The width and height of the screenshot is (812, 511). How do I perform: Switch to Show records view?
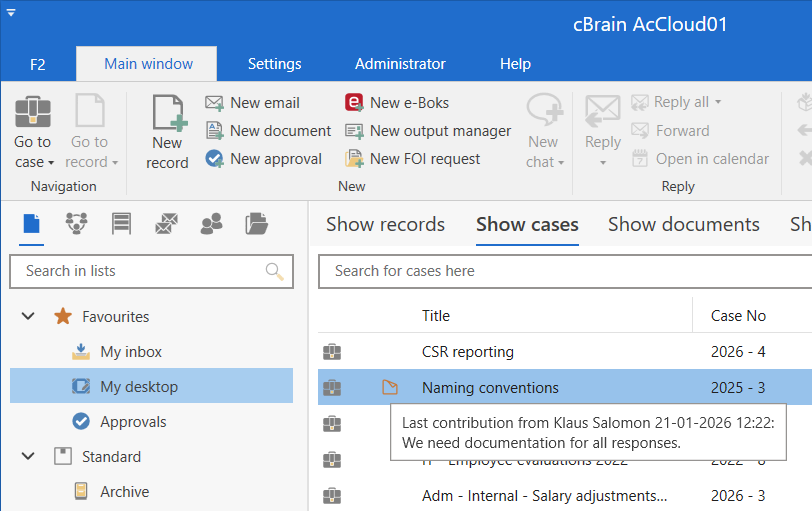(x=385, y=225)
